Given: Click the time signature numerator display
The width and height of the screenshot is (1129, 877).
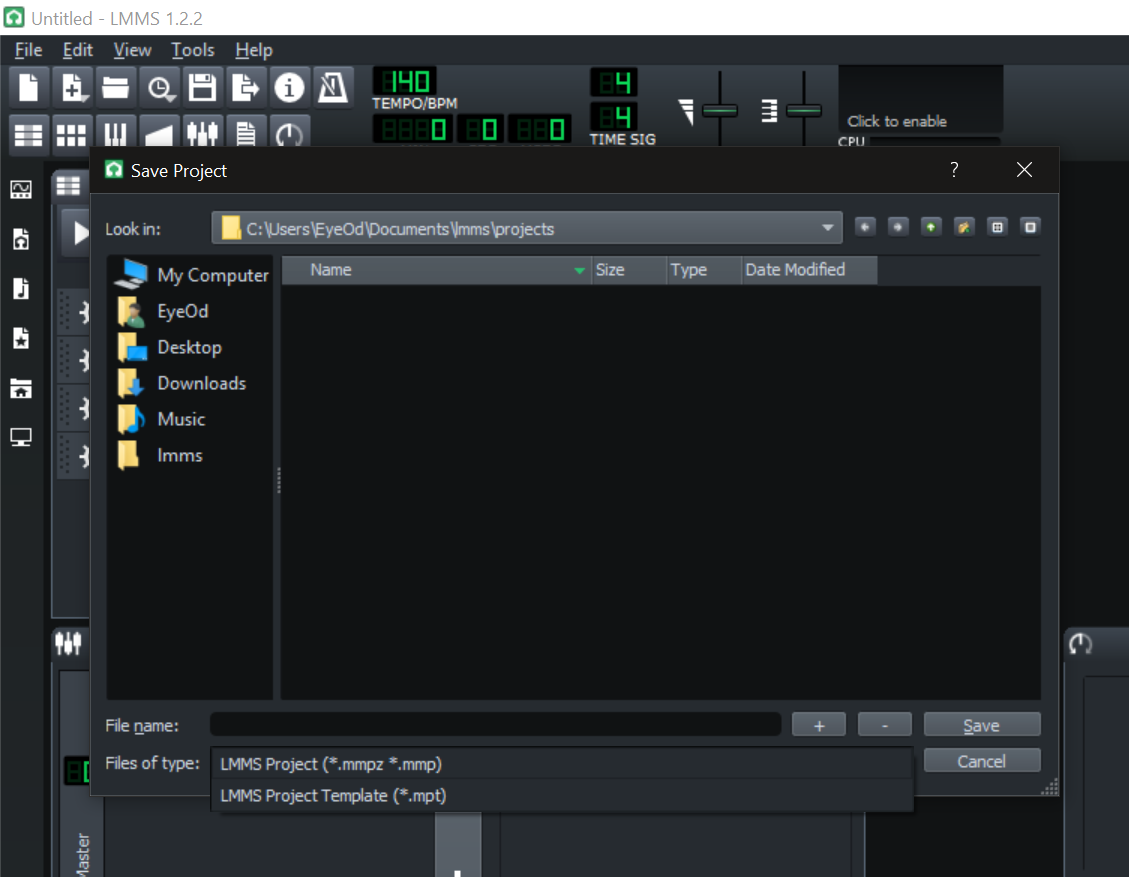Looking at the screenshot, I should click(x=614, y=82).
